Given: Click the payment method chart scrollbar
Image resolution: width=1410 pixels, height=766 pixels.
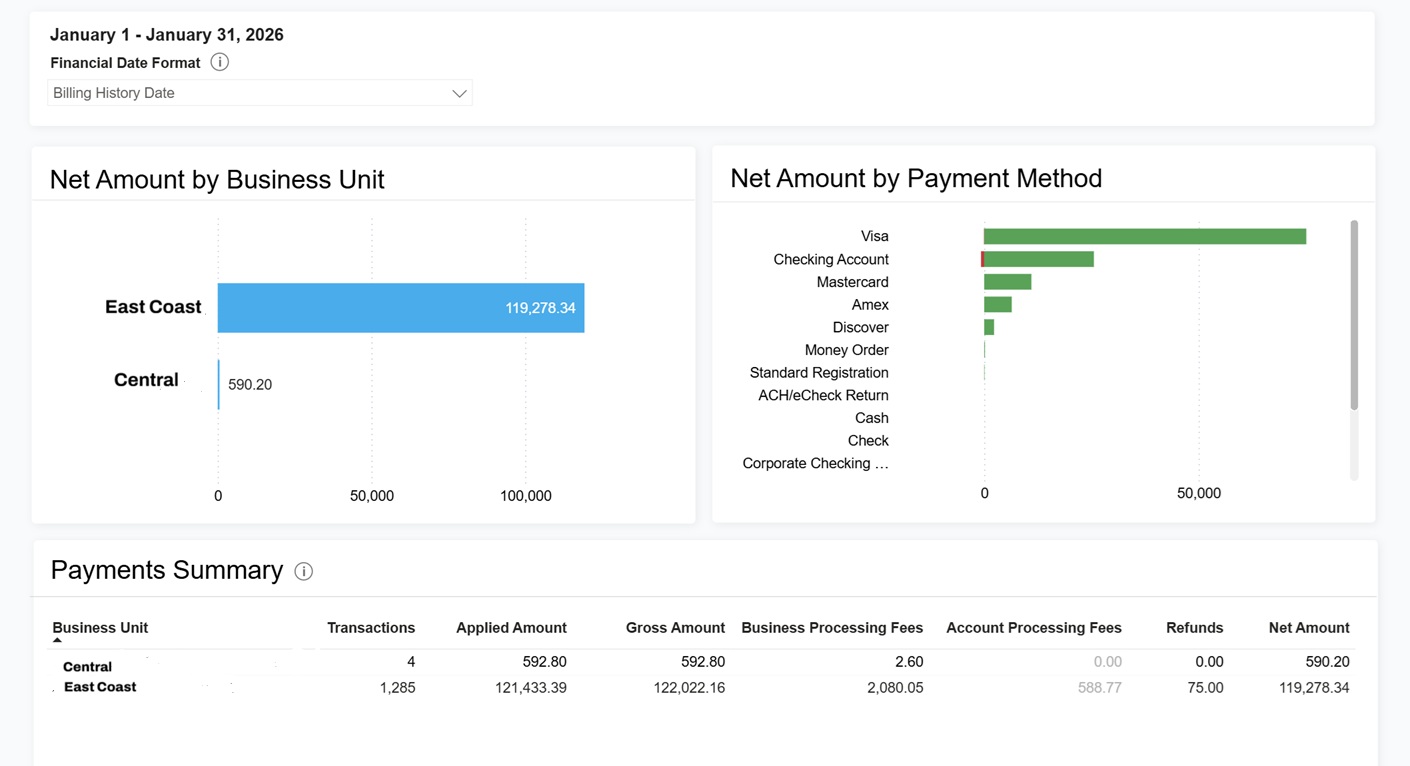Looking at the screenshot, I should point(1357,310).
